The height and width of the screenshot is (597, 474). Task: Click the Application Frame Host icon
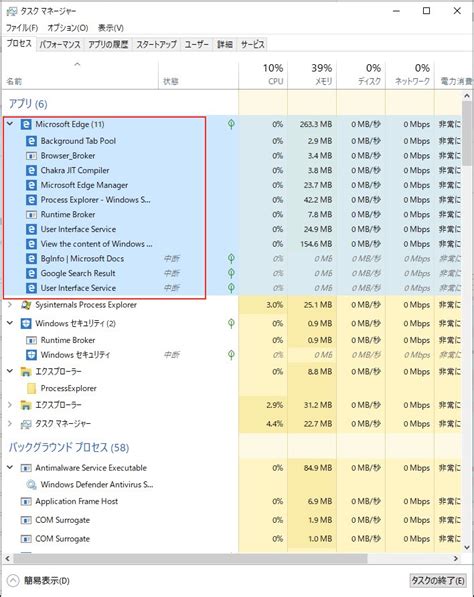tap(26, 501)
